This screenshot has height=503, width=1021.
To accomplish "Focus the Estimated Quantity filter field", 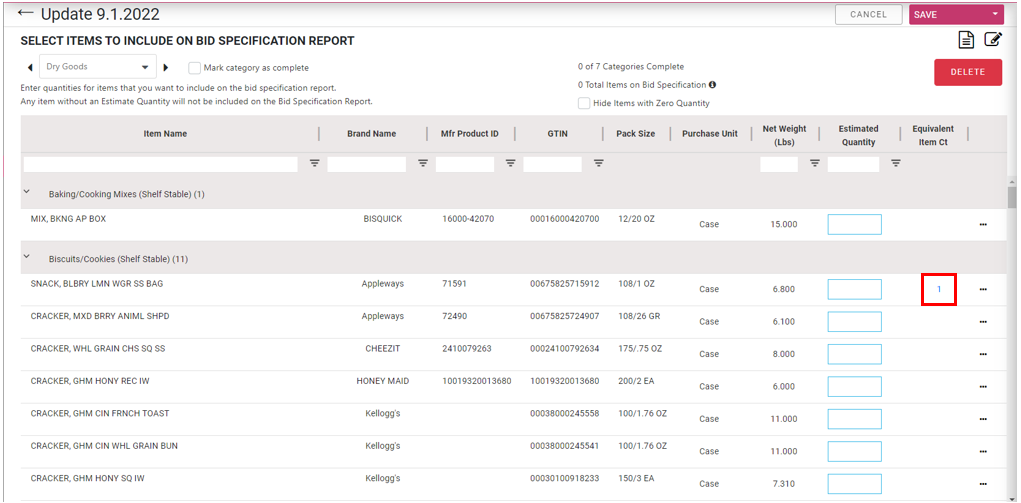I will 853,164.
